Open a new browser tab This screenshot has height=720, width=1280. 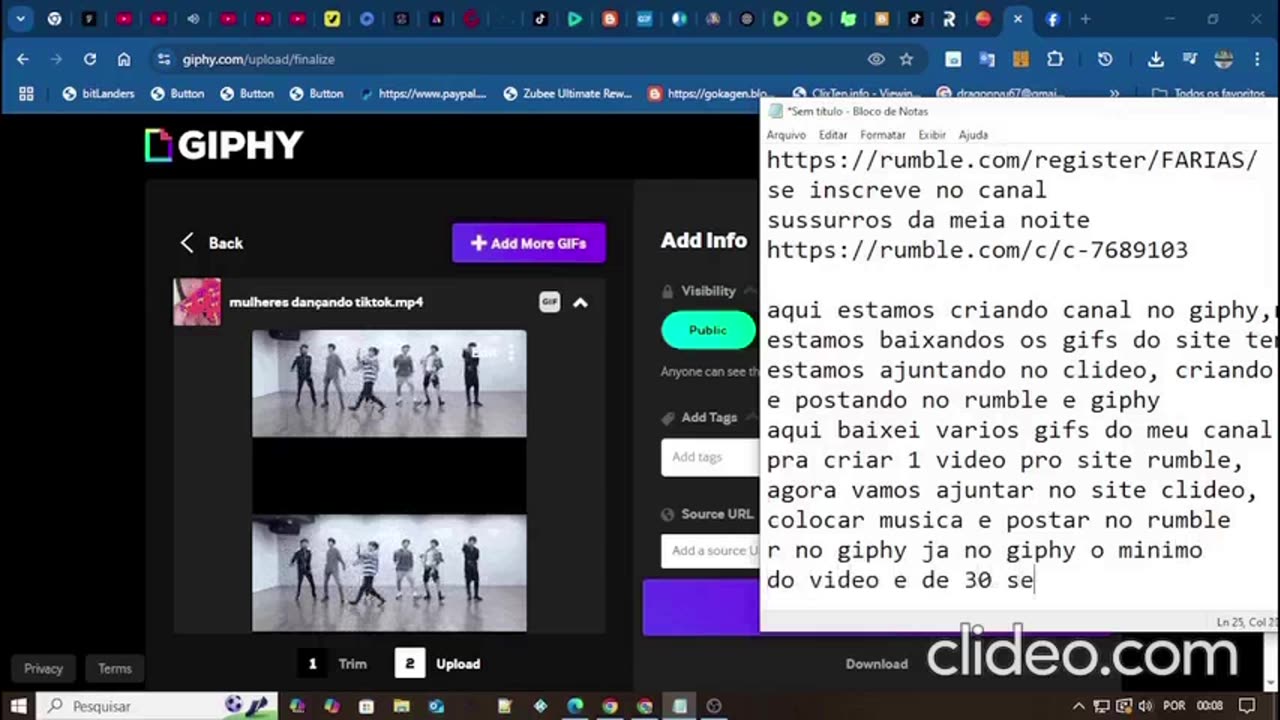coord(1085,19)
